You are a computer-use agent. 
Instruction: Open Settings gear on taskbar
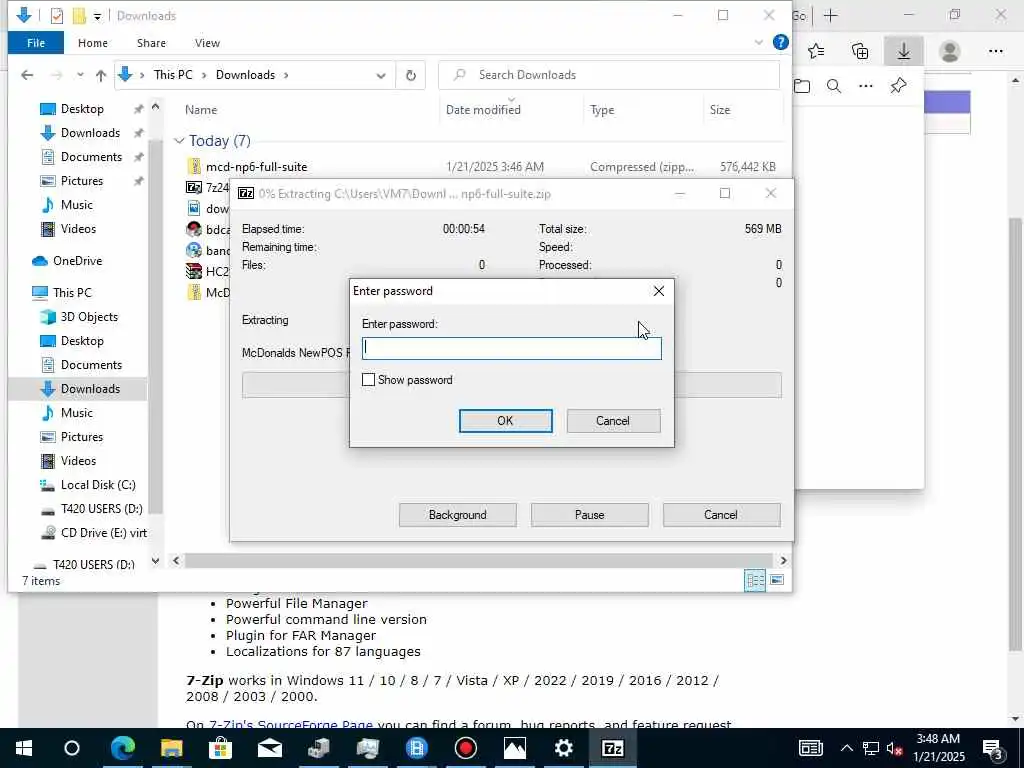[x=564, y=748]
